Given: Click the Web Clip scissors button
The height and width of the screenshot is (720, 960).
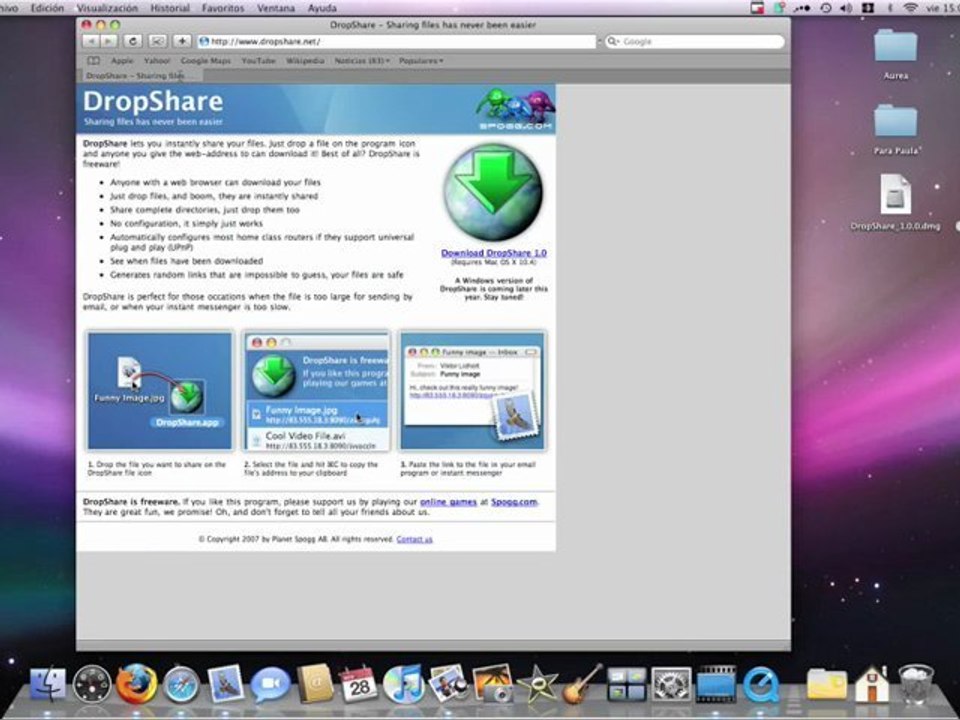Looking at the screenshot, I should point(157,42).
